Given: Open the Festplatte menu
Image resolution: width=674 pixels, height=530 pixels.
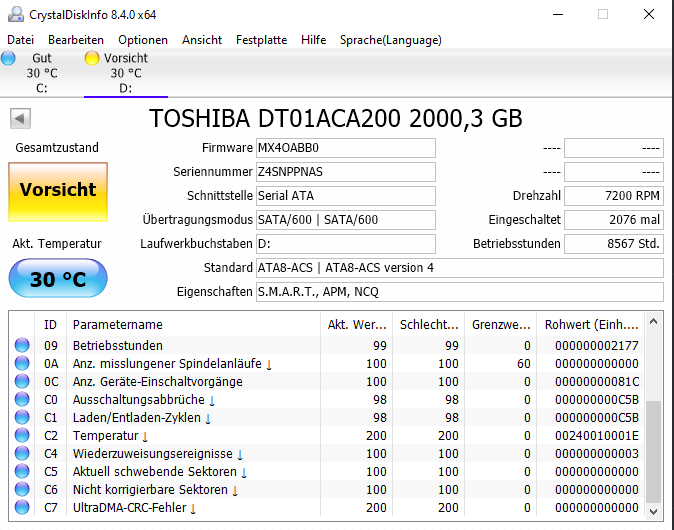Looking at the screenshot, I should pyautogui.click(x=261, y=40).
